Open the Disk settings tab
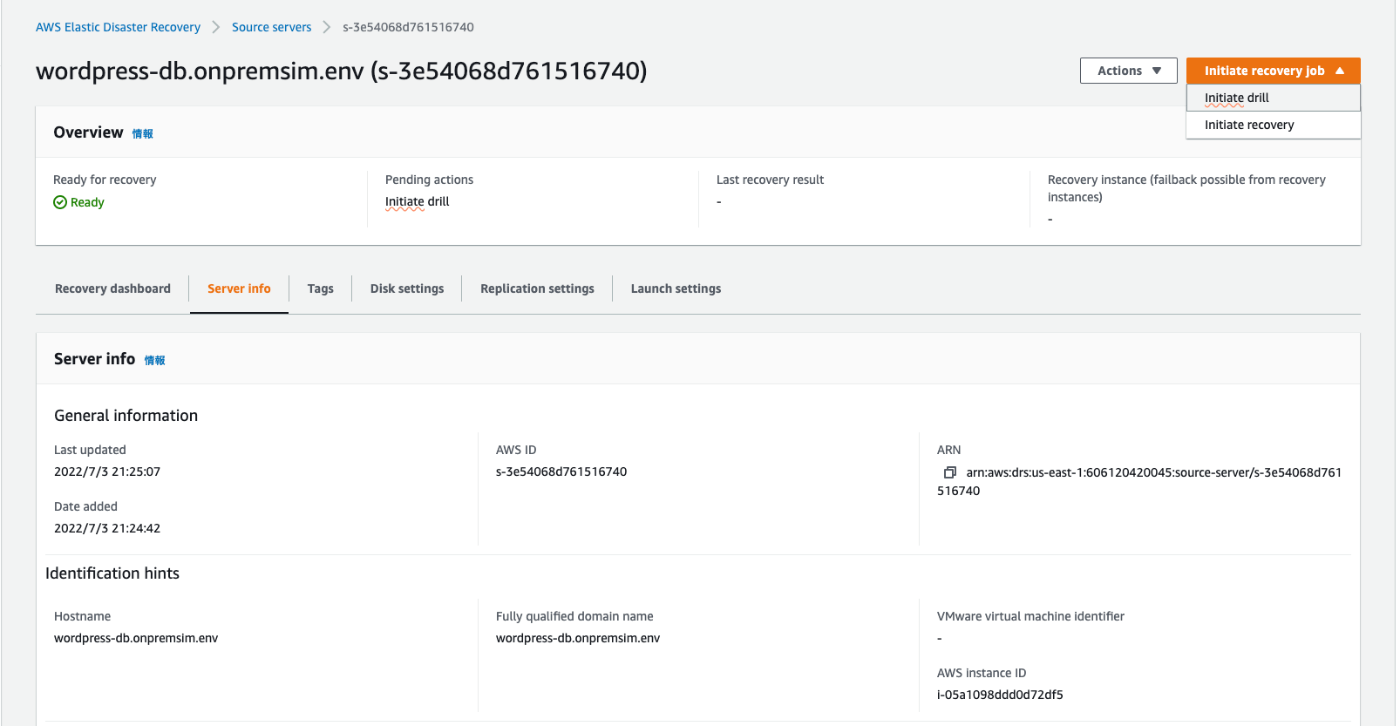 [x=407, y=289]
